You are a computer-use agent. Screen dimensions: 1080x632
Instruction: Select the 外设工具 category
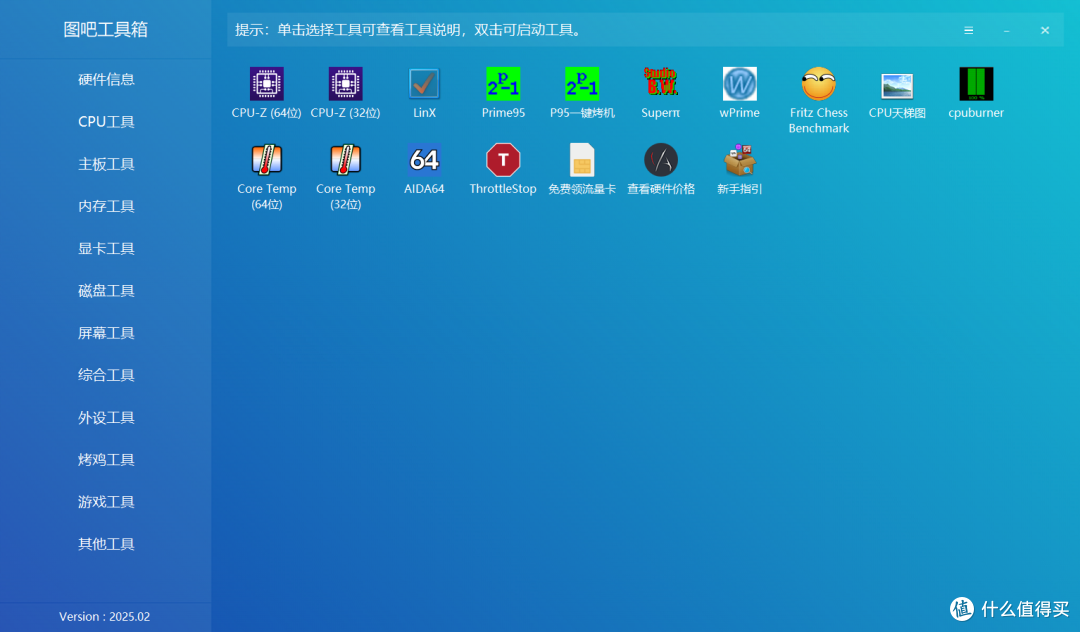point(106,418)
